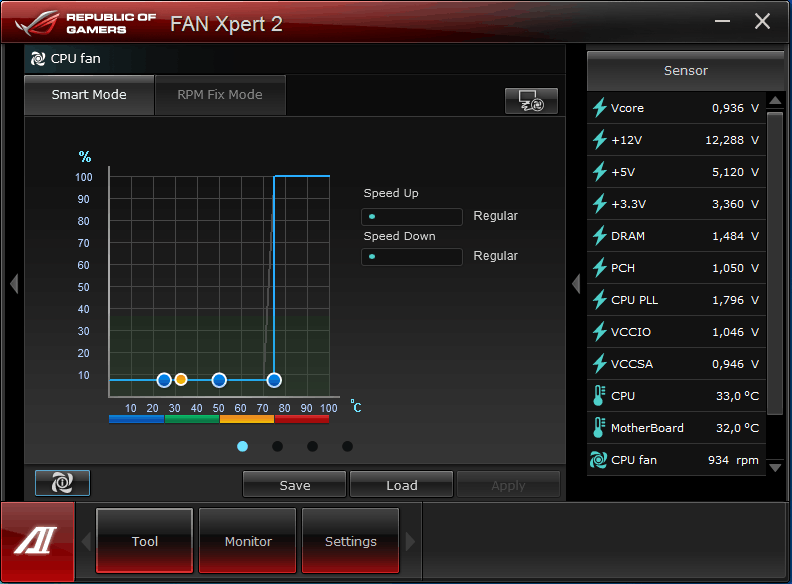The width and height of the screenshot is (792, 584).
Task: Select the third fan page dot
Action: pyautogui.click(x=313, y=446)
